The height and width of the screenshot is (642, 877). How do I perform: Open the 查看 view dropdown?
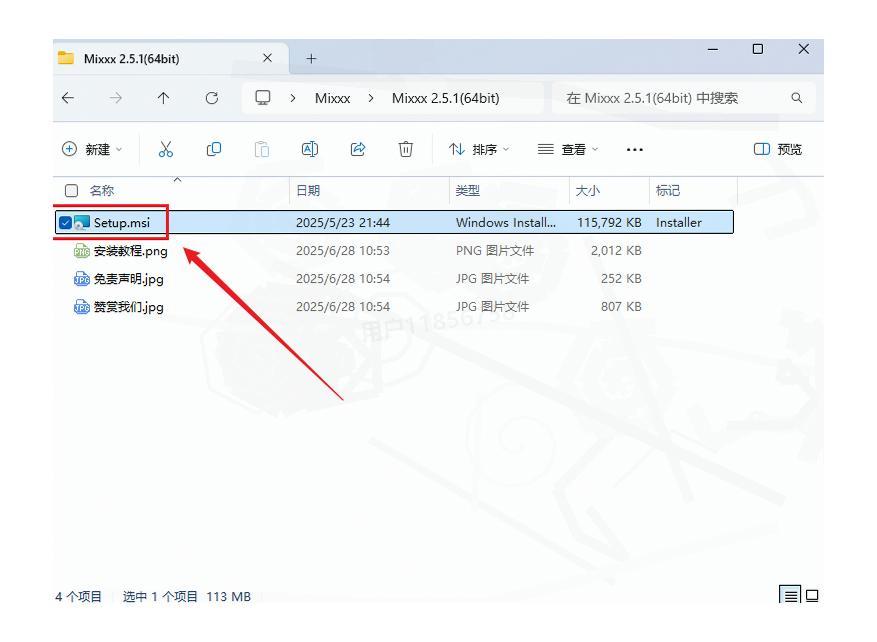click(x=568, y=149)
